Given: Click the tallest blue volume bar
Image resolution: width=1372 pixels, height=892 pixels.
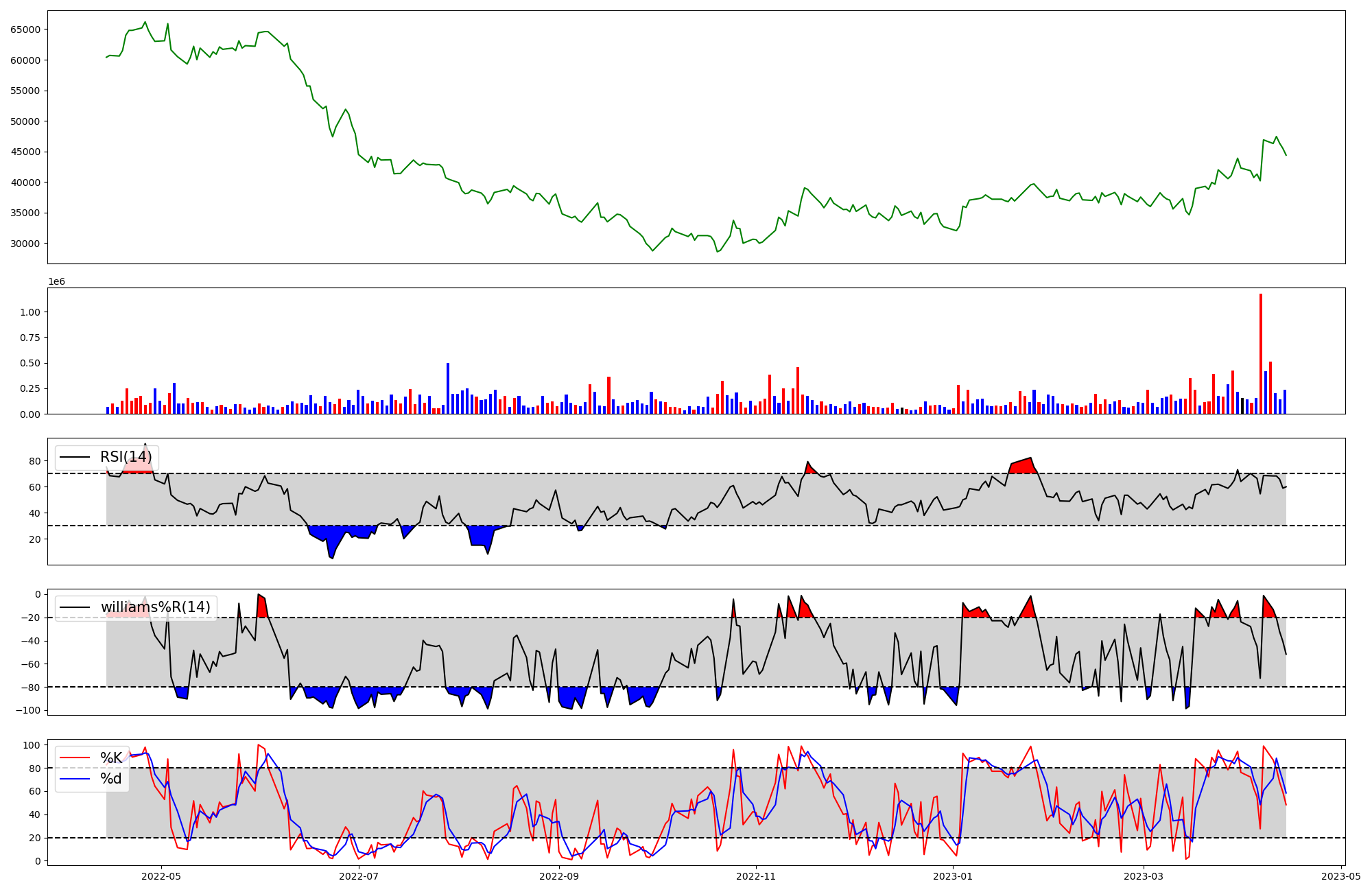Looking at the screenshot, I should pyautogui.click(x=448, y=388).
